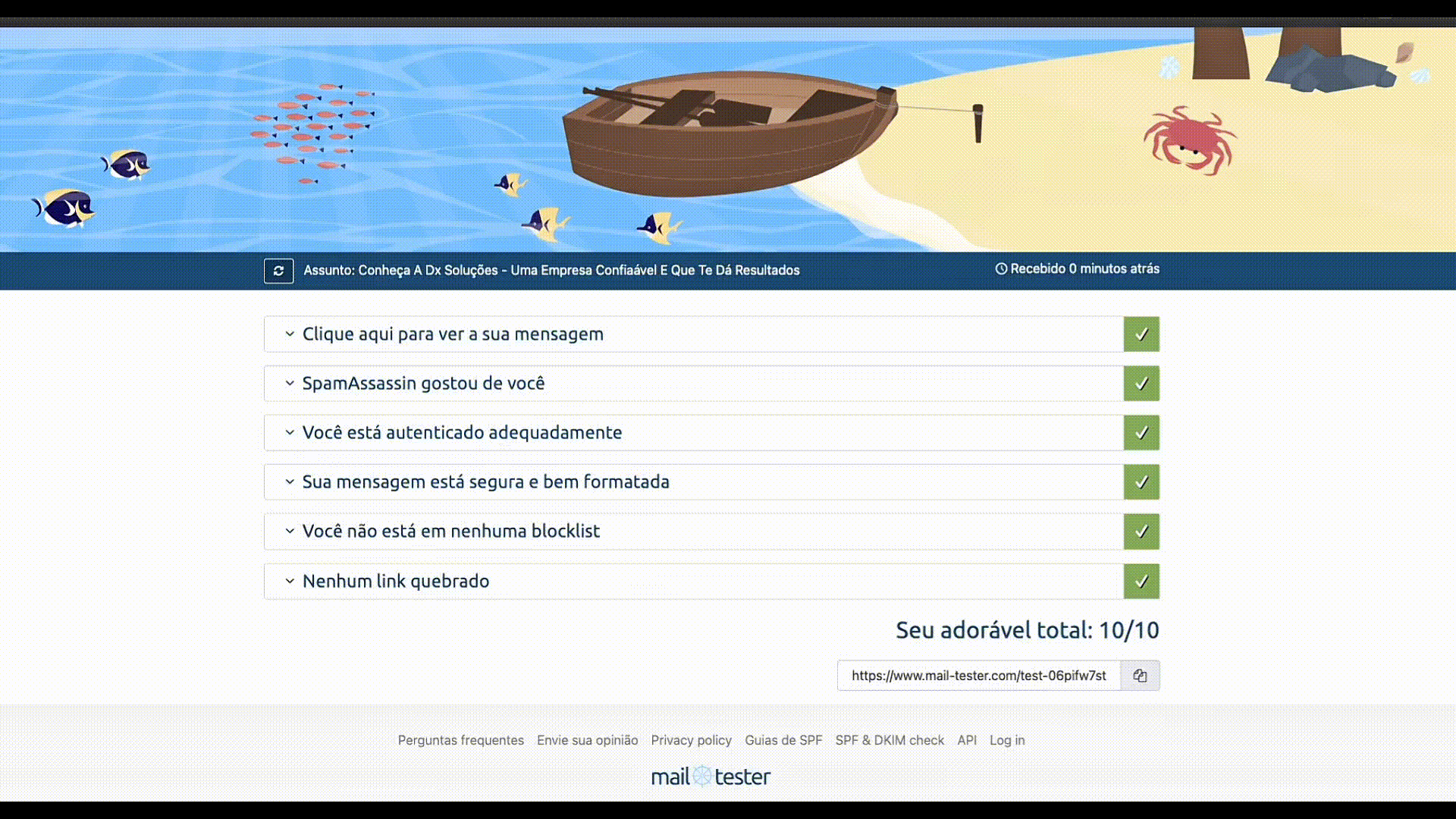Open Perguntas frequentes footer link
This screenshot has height=819, width=1456.
(460, 740)
